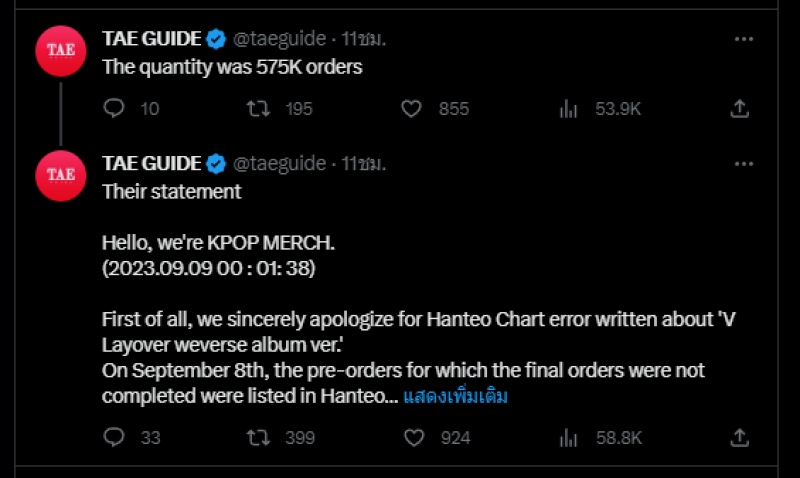Open second tweet's 11ชม. timestamp
The height and width of the screenshot is (478, 800).
point(363,163)
